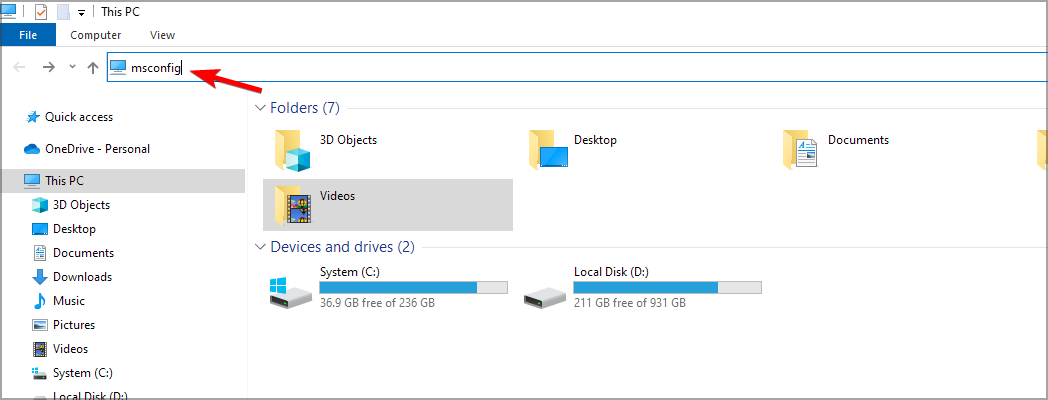
Task: Click the up one level arrow
Action: pyautogui.click(x=92, y=67)
